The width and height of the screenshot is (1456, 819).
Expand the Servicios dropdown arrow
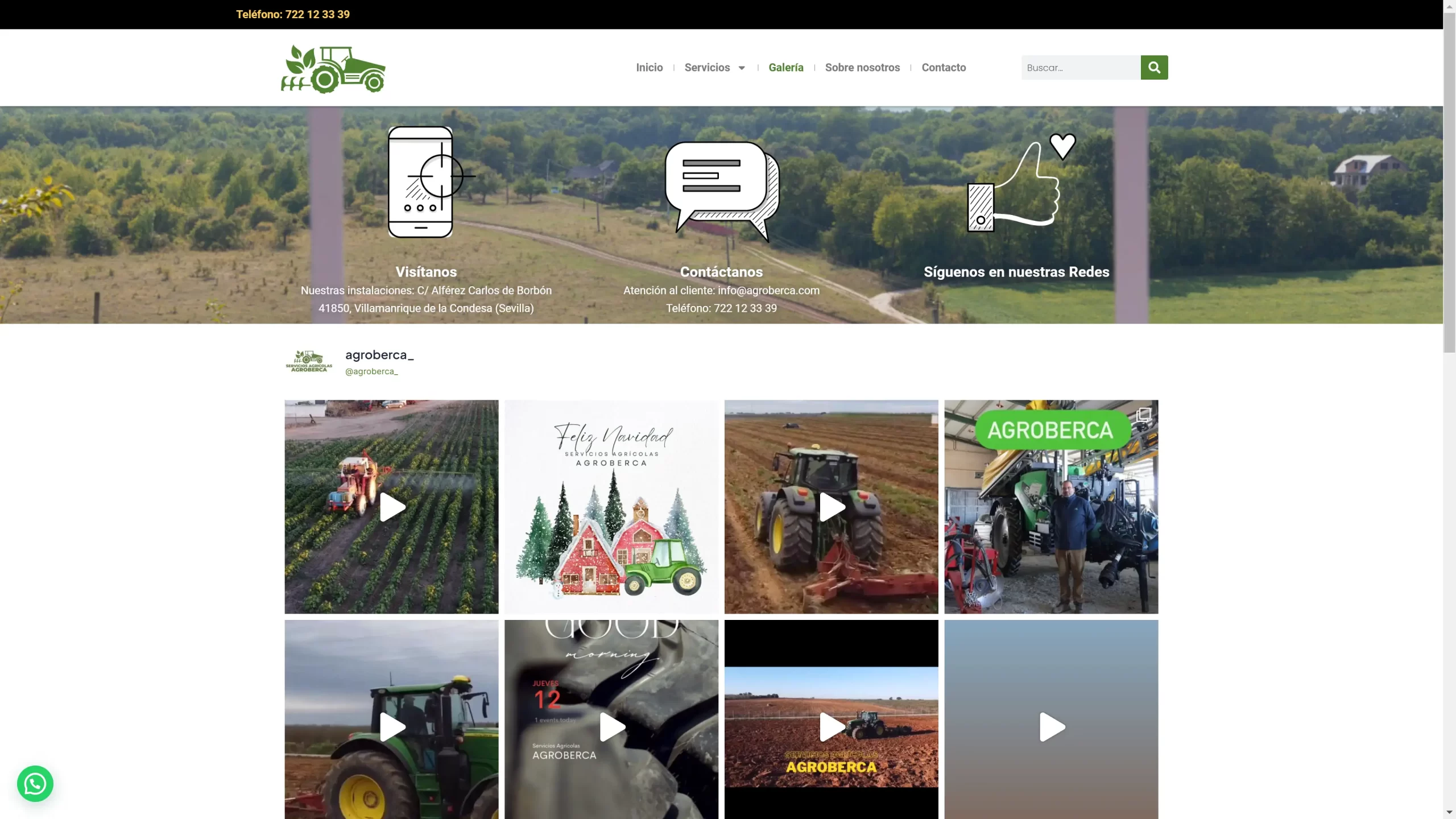tap(742, 68)
